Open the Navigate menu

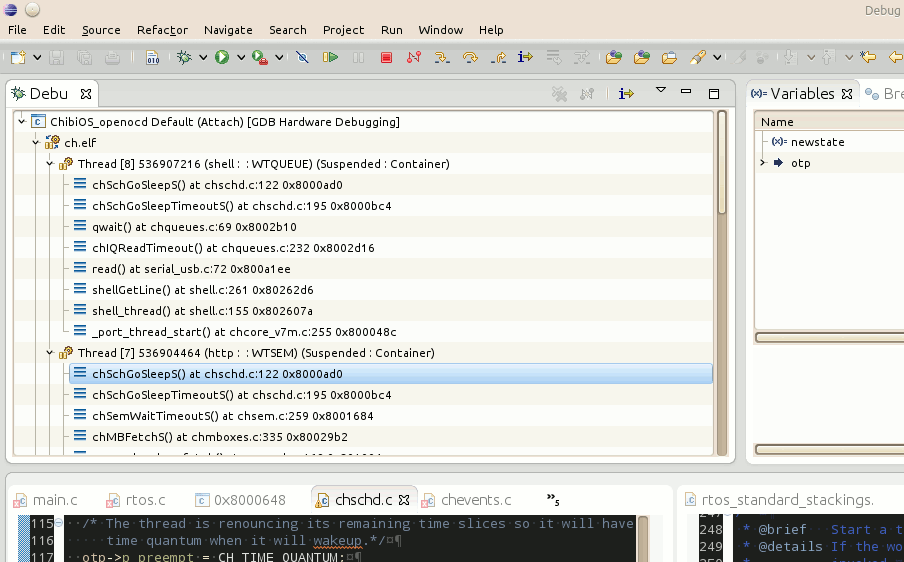[x=228, y=30]
